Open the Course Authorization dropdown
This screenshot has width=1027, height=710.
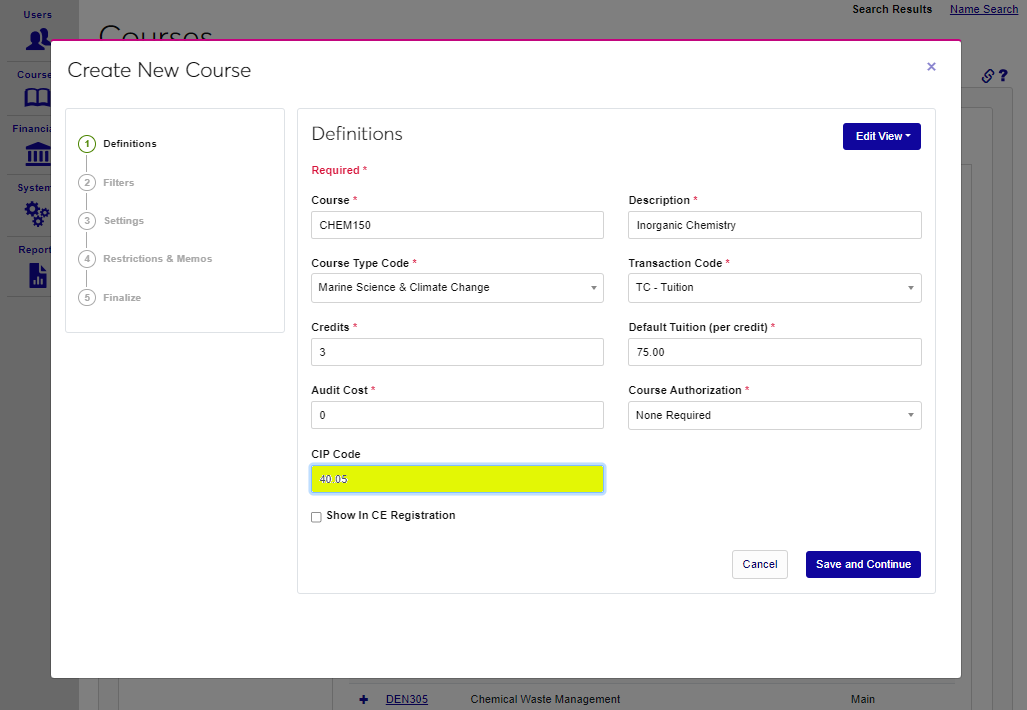(x=774, y=415)
